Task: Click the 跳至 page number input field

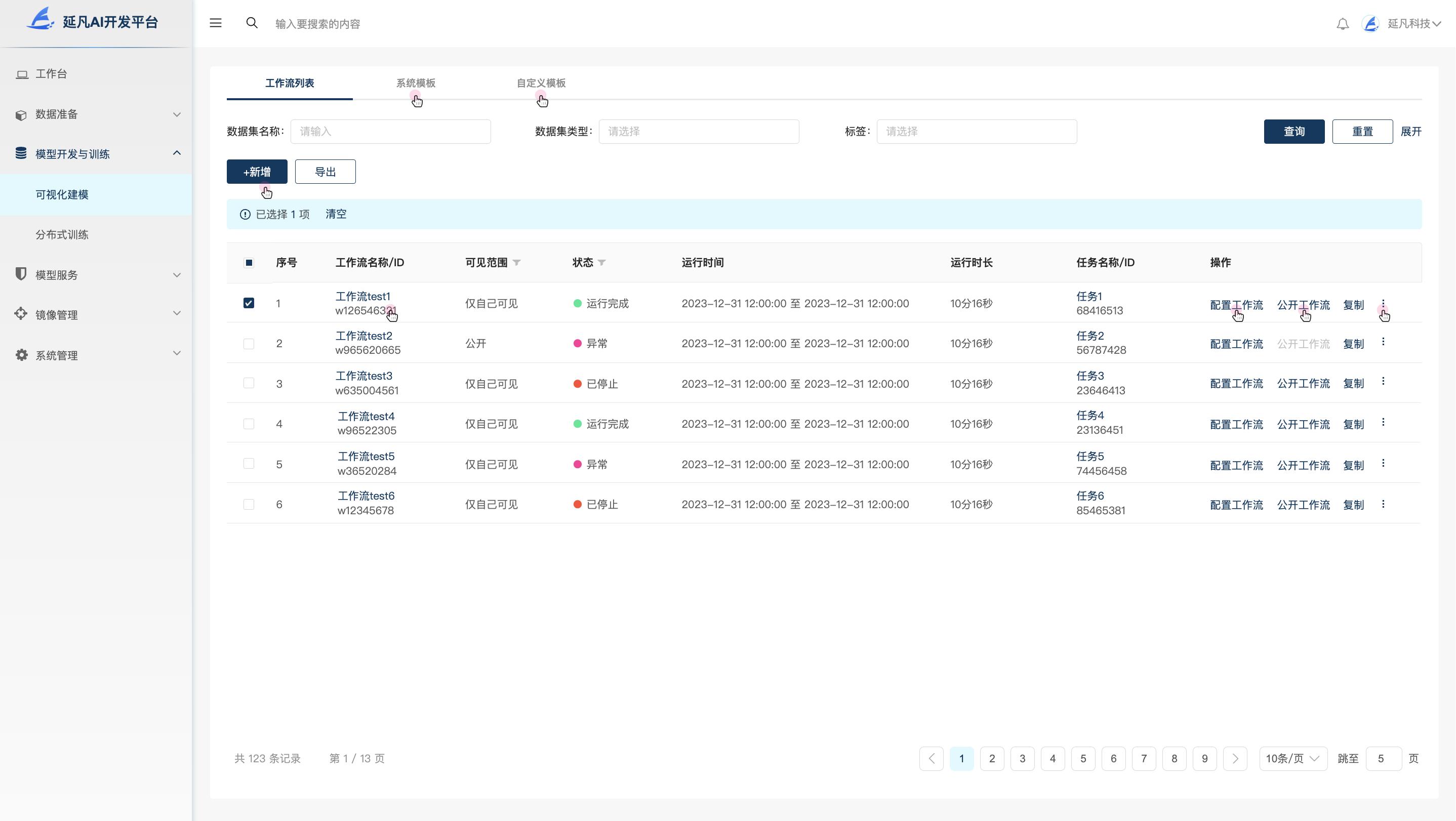Action: coord(1383,759)
